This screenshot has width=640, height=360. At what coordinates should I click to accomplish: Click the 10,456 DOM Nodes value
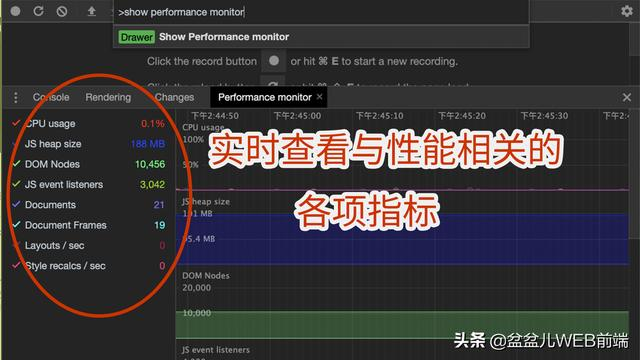150,164
